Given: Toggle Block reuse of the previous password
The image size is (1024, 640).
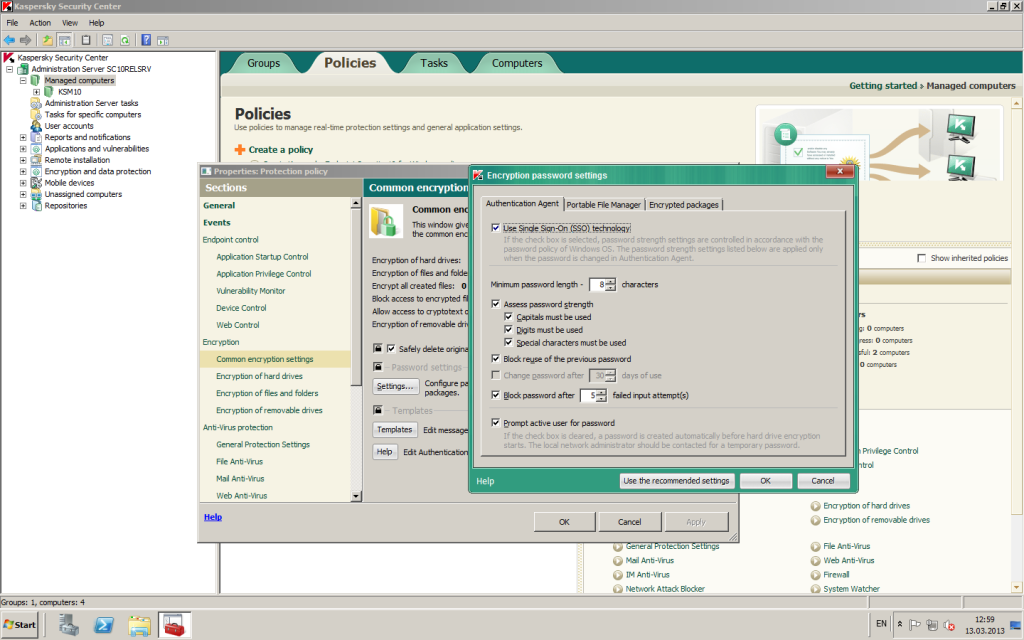Looking at the screenshot, I should point(496,359).
